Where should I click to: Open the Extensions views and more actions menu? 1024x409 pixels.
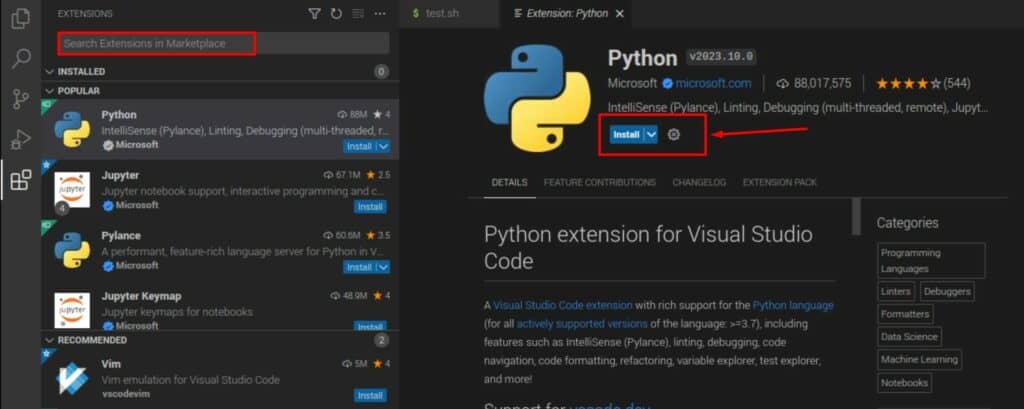coord(379,13)
